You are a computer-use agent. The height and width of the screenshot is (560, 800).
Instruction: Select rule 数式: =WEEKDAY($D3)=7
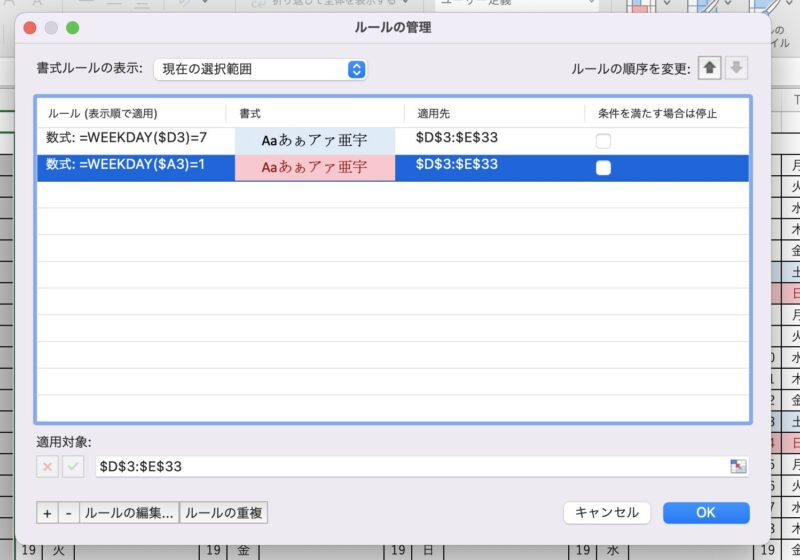127,138
